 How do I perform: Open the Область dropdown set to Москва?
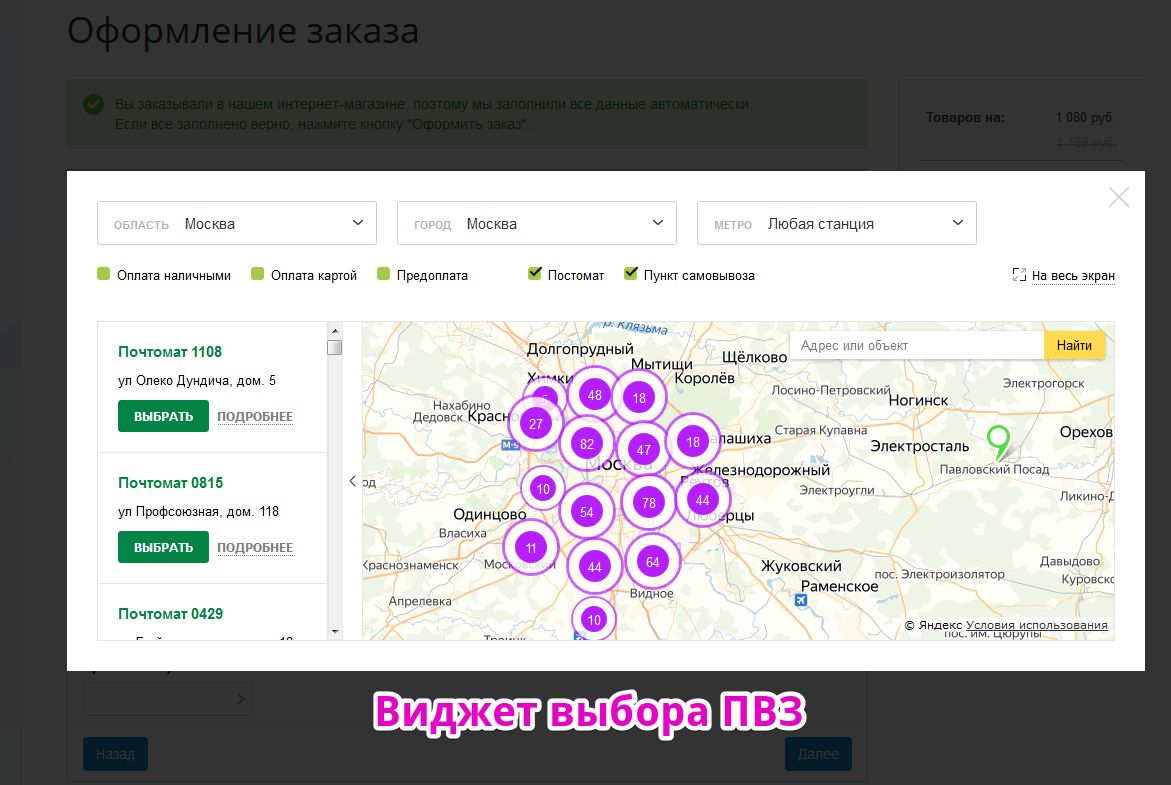coord(237,223)
